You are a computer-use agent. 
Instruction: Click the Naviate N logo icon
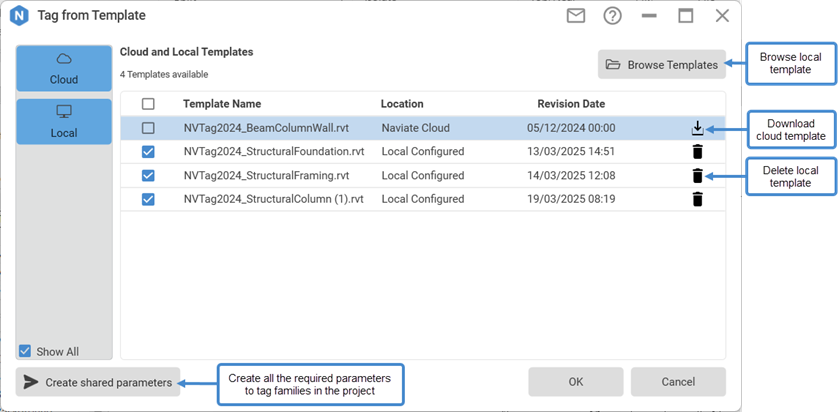17,16
